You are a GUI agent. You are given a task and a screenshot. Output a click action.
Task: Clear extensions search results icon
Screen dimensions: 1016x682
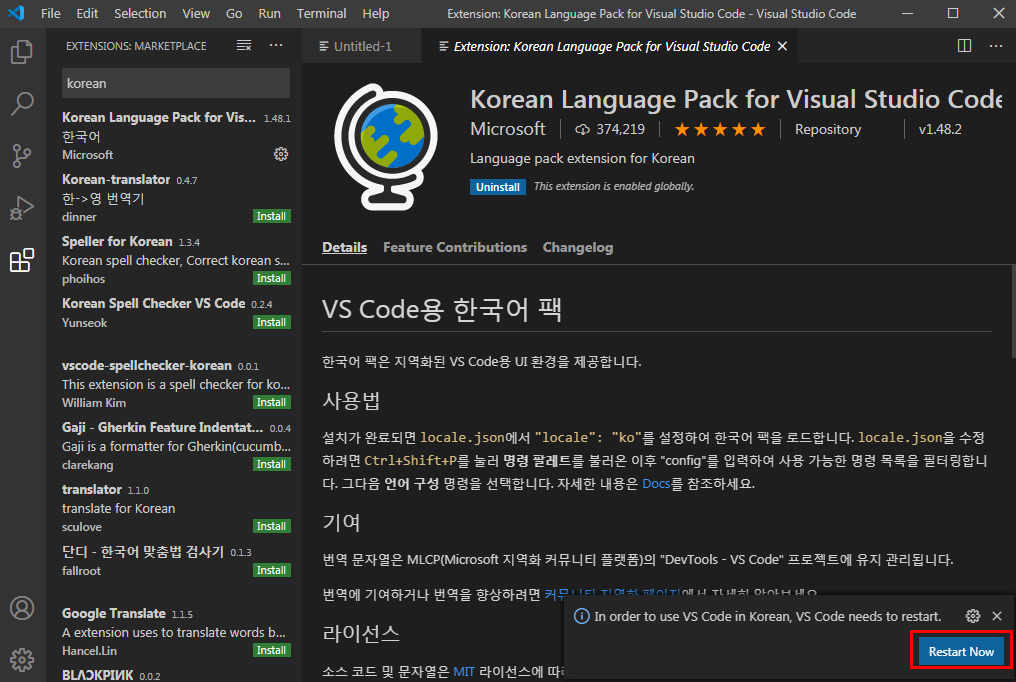tap(244, 45)
